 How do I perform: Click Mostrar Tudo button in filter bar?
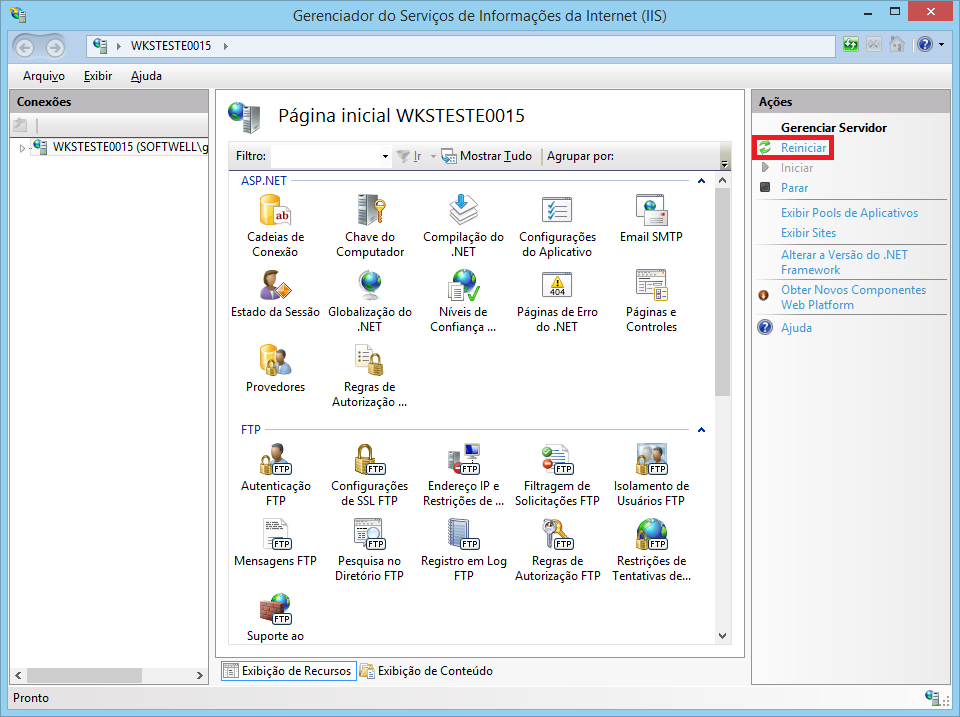[x=487, y=156]
